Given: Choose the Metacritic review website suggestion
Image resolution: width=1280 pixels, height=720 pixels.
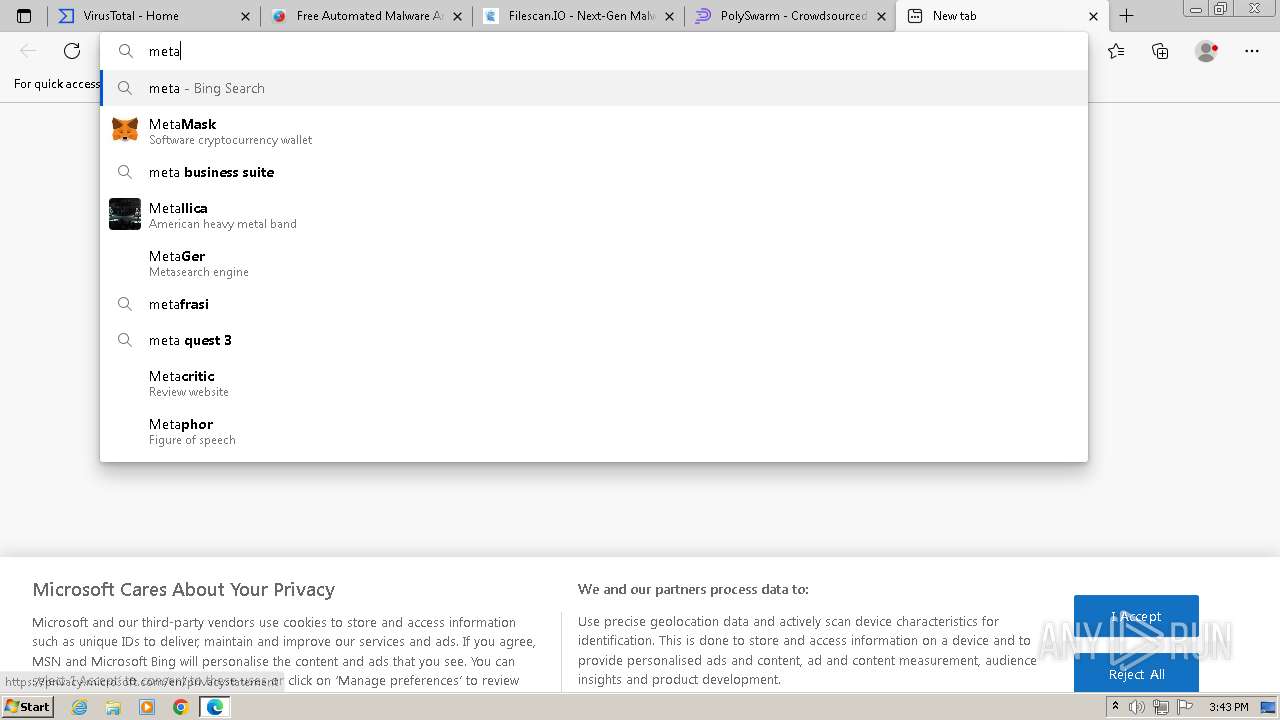Looking at the screenshot, I should pyautogui.click(x=594, y=383).
